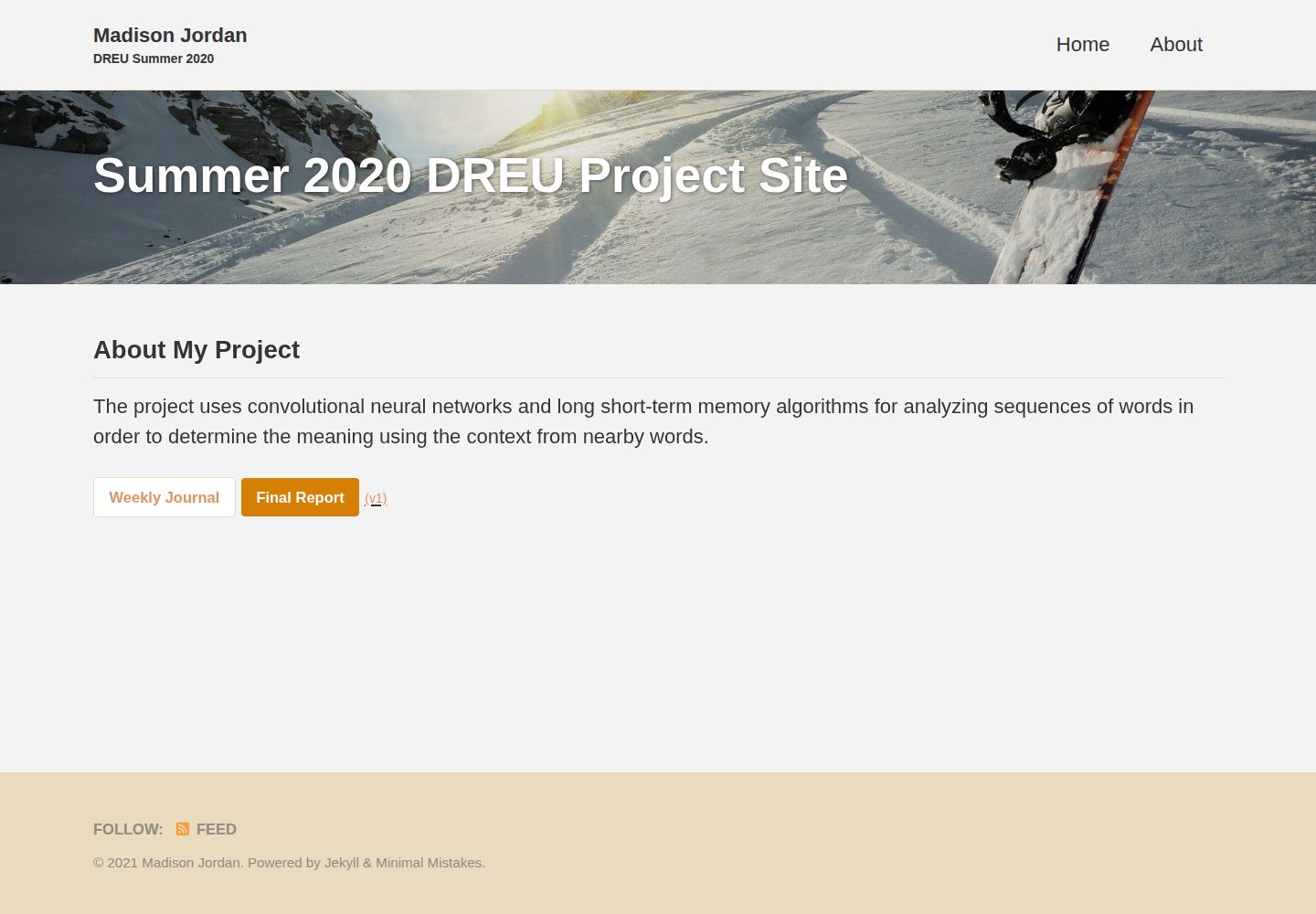
Task: Click the About My Project heading
Action: (196, 350)
